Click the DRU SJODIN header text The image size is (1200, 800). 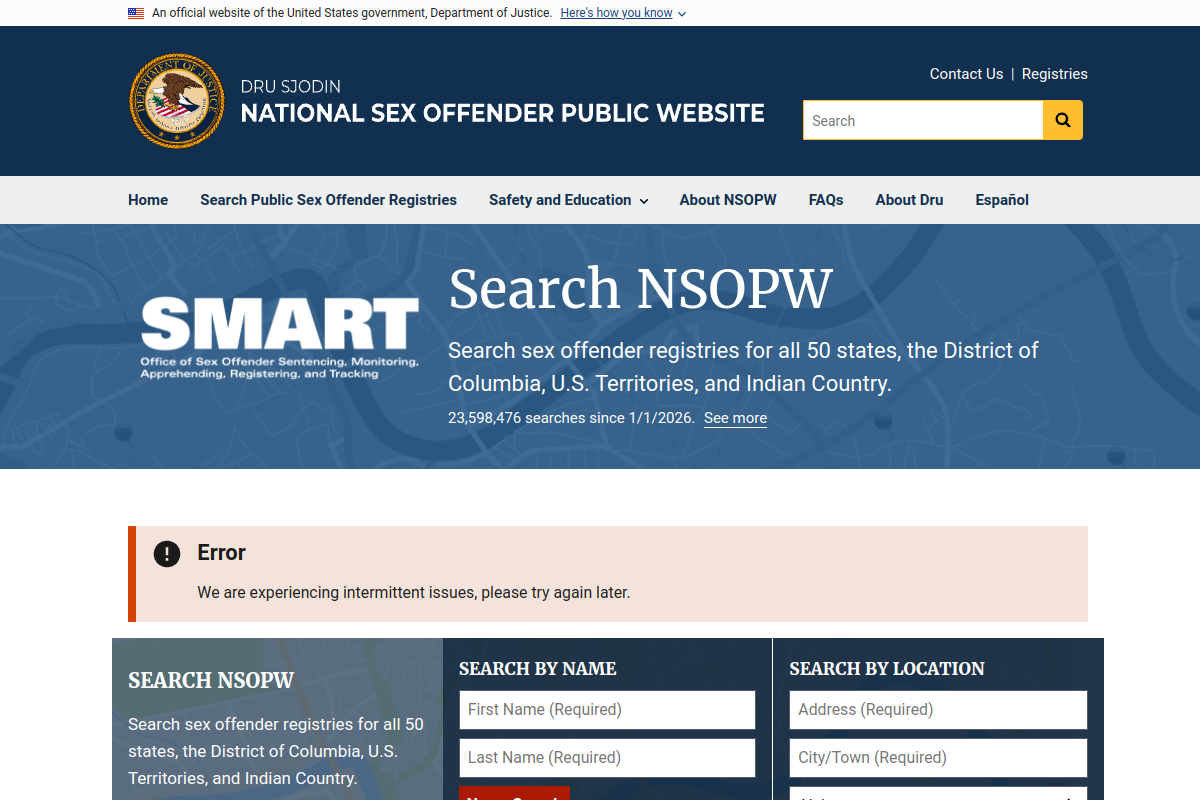(291, 87)
